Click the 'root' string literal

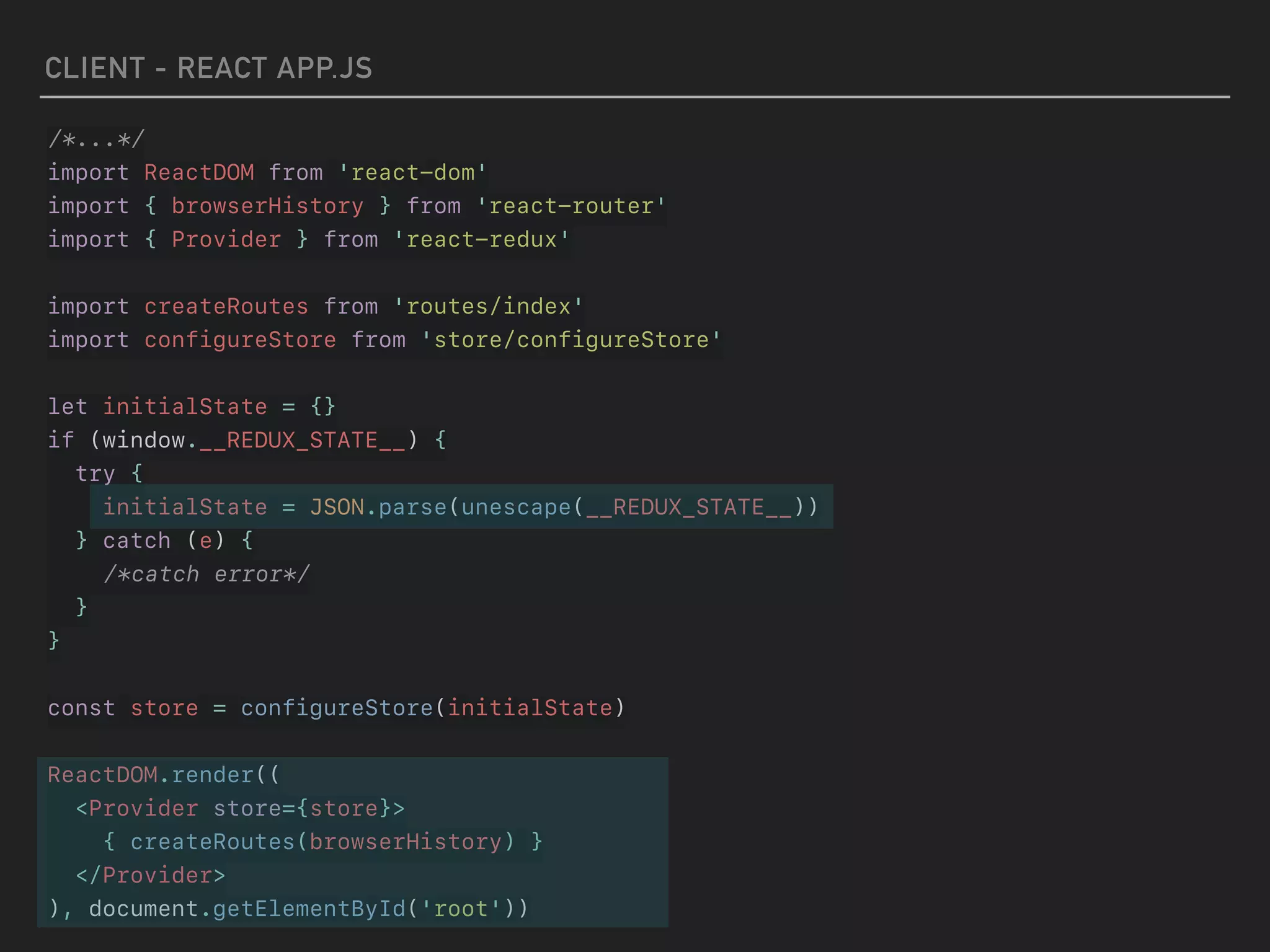(461, 909)
